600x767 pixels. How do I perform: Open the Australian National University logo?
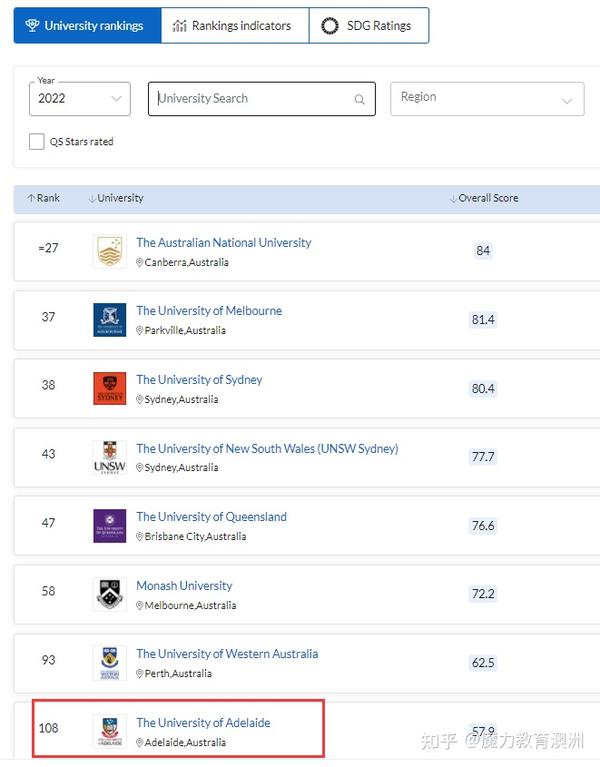pyautogui.click(x=110, y=251)
